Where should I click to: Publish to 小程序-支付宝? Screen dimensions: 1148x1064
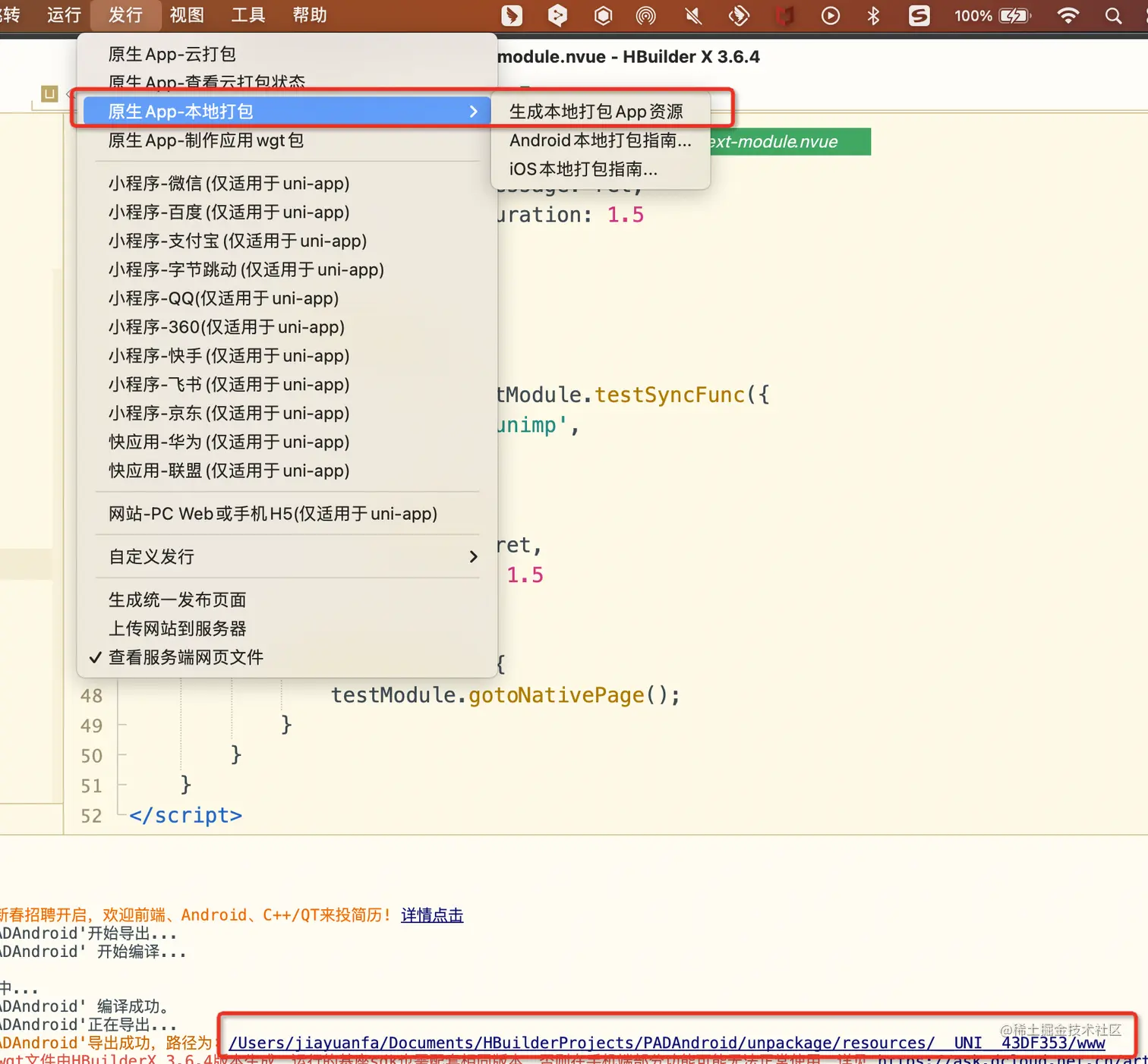[287, 241]
